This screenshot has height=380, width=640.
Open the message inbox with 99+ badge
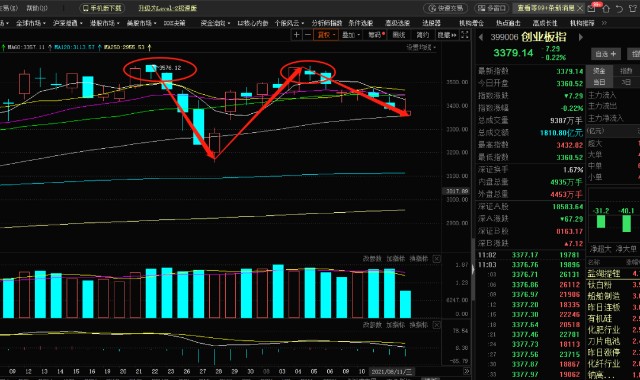(592, 8)
